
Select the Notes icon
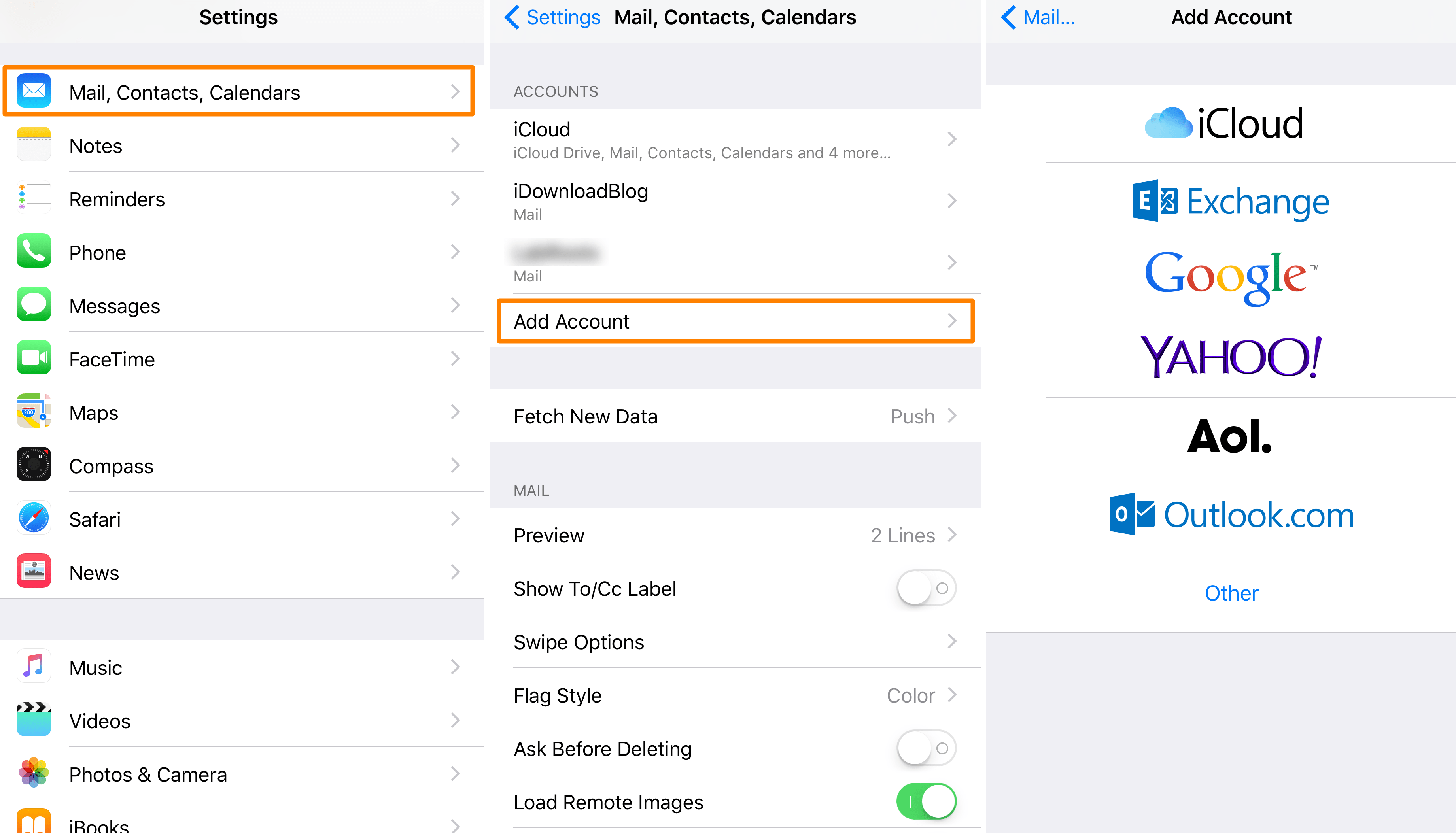pyautogui.click(x=33, y=145)
